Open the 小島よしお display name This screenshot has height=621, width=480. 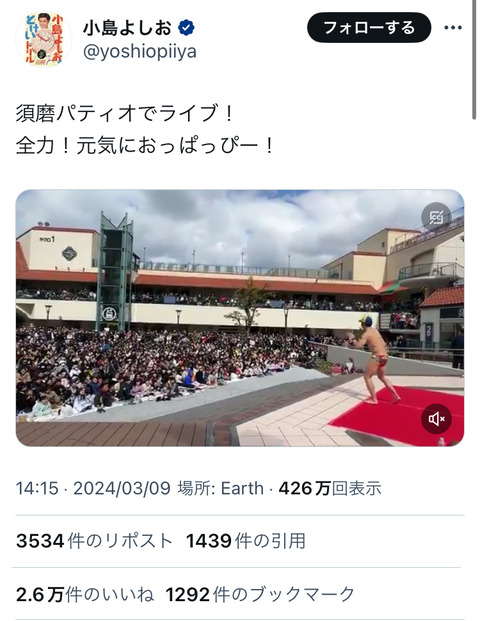coord(127,28)
